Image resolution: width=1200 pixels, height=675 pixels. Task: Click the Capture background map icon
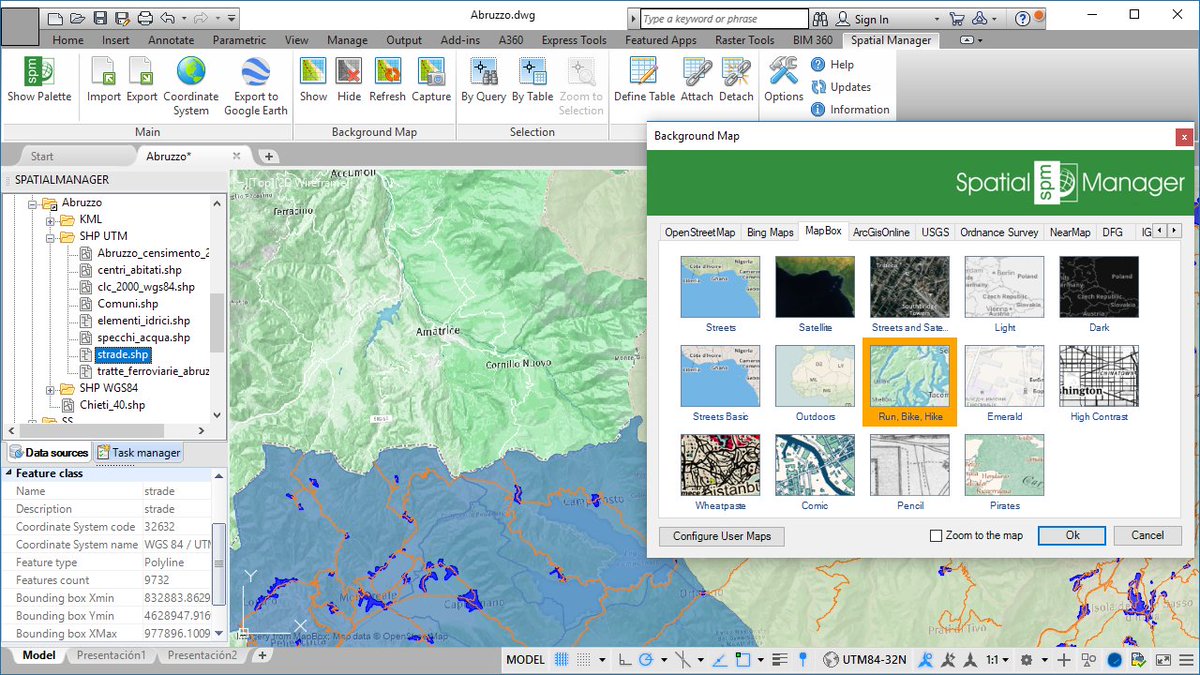pyautogui.click(x=431, y=73)
